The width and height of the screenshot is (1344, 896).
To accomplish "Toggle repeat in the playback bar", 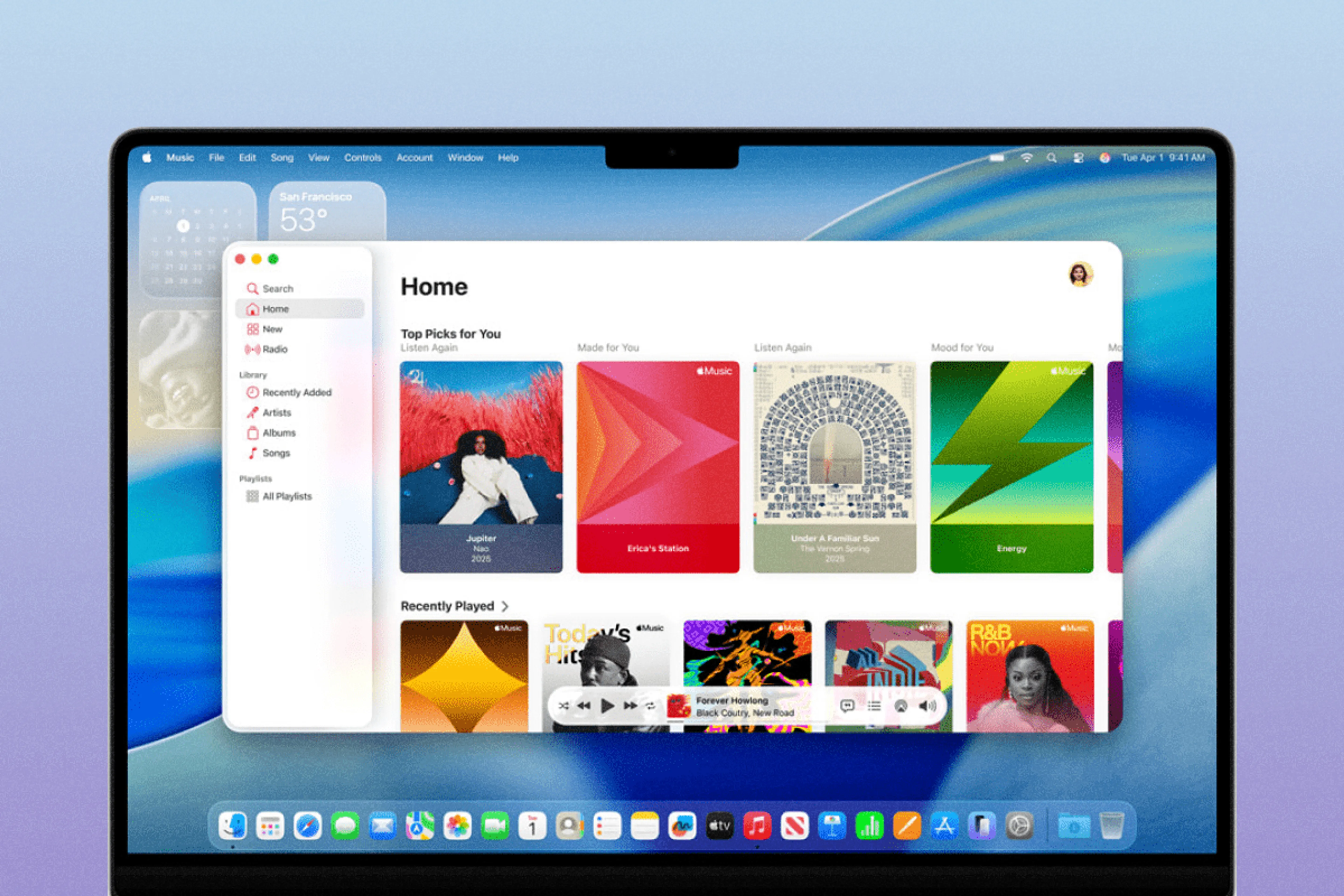I will click(650, 706).
